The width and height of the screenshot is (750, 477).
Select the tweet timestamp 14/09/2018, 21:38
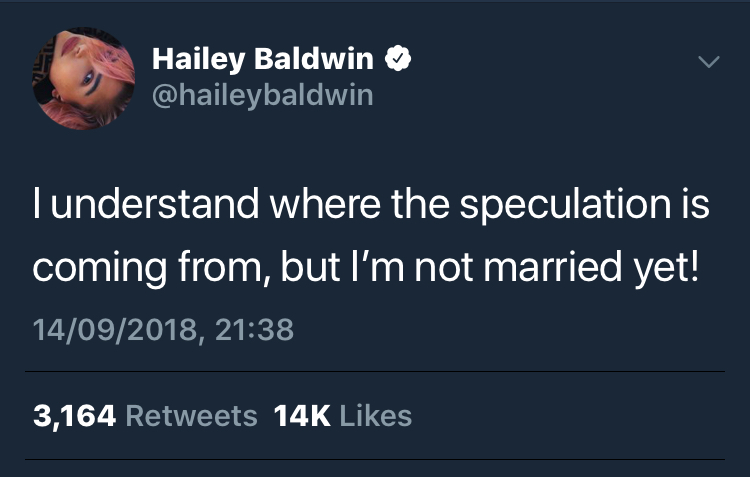pyautogui.click(x=163, y=330)
